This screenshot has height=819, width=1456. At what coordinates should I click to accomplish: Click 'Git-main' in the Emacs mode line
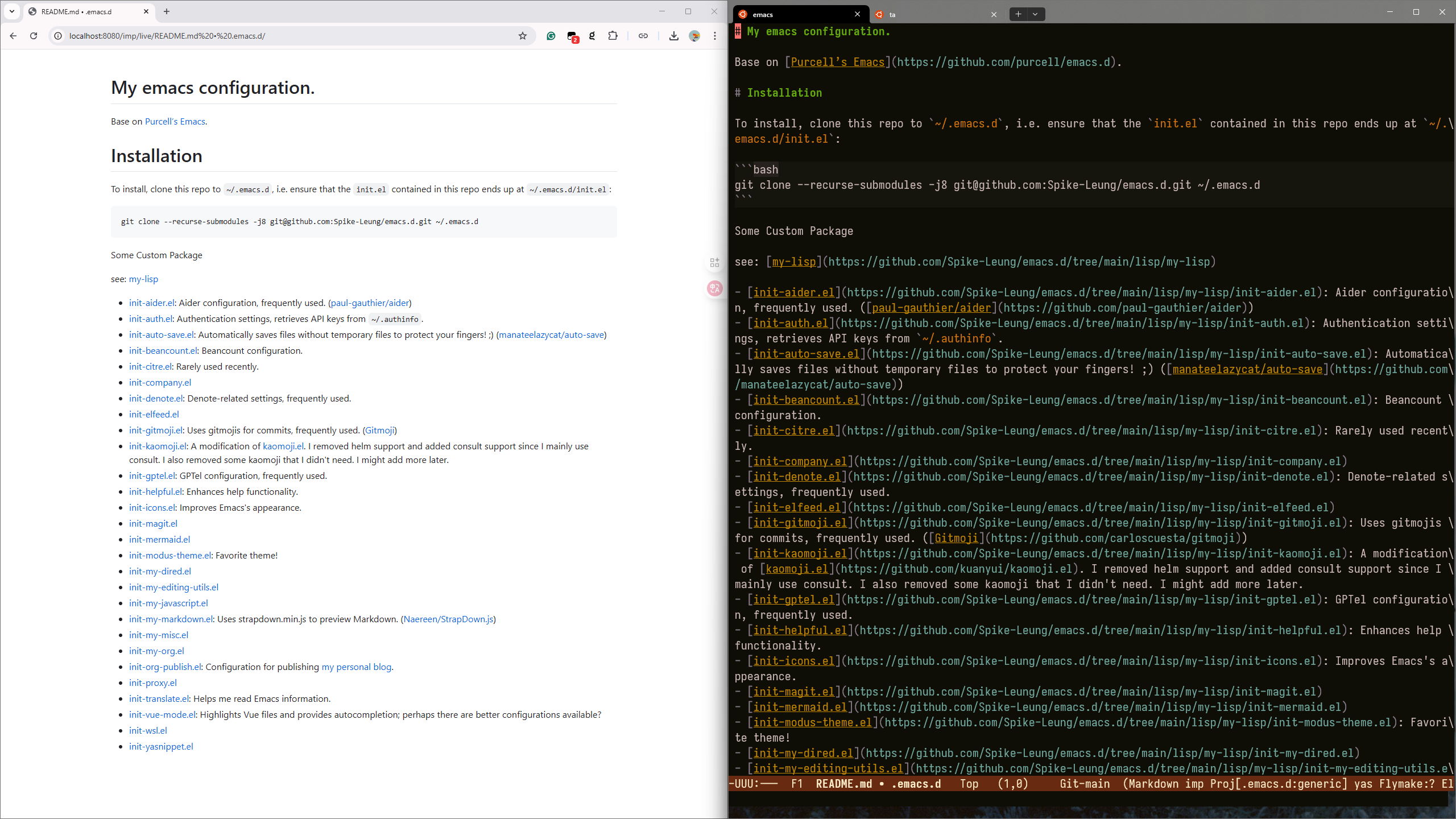1085,784
